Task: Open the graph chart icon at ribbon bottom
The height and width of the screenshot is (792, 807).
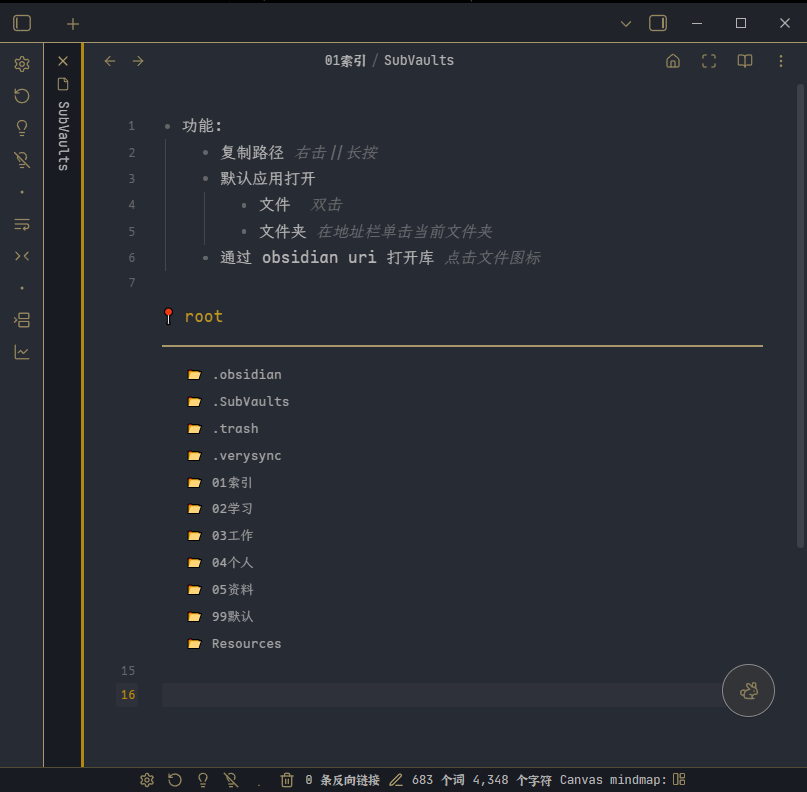Action: (21, 351)
